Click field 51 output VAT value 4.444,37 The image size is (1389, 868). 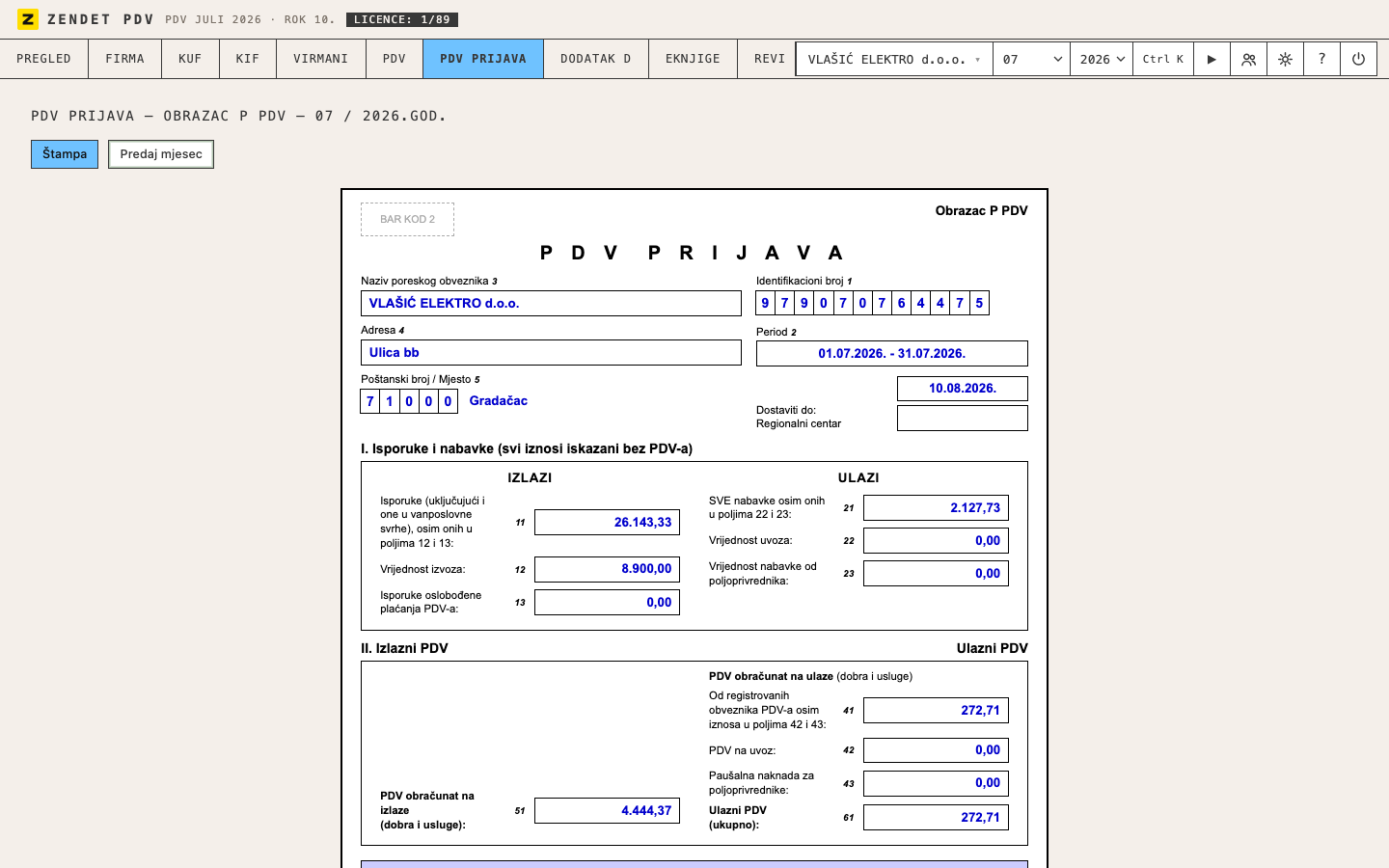(608, 810)
